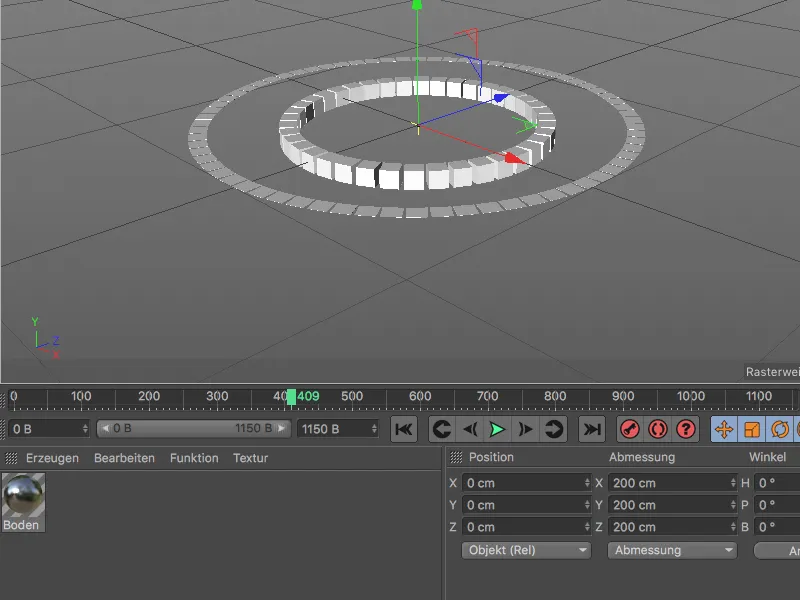800x600 pixels.
Task: Click the Position X stepper arrows
Action: [587, 483]
